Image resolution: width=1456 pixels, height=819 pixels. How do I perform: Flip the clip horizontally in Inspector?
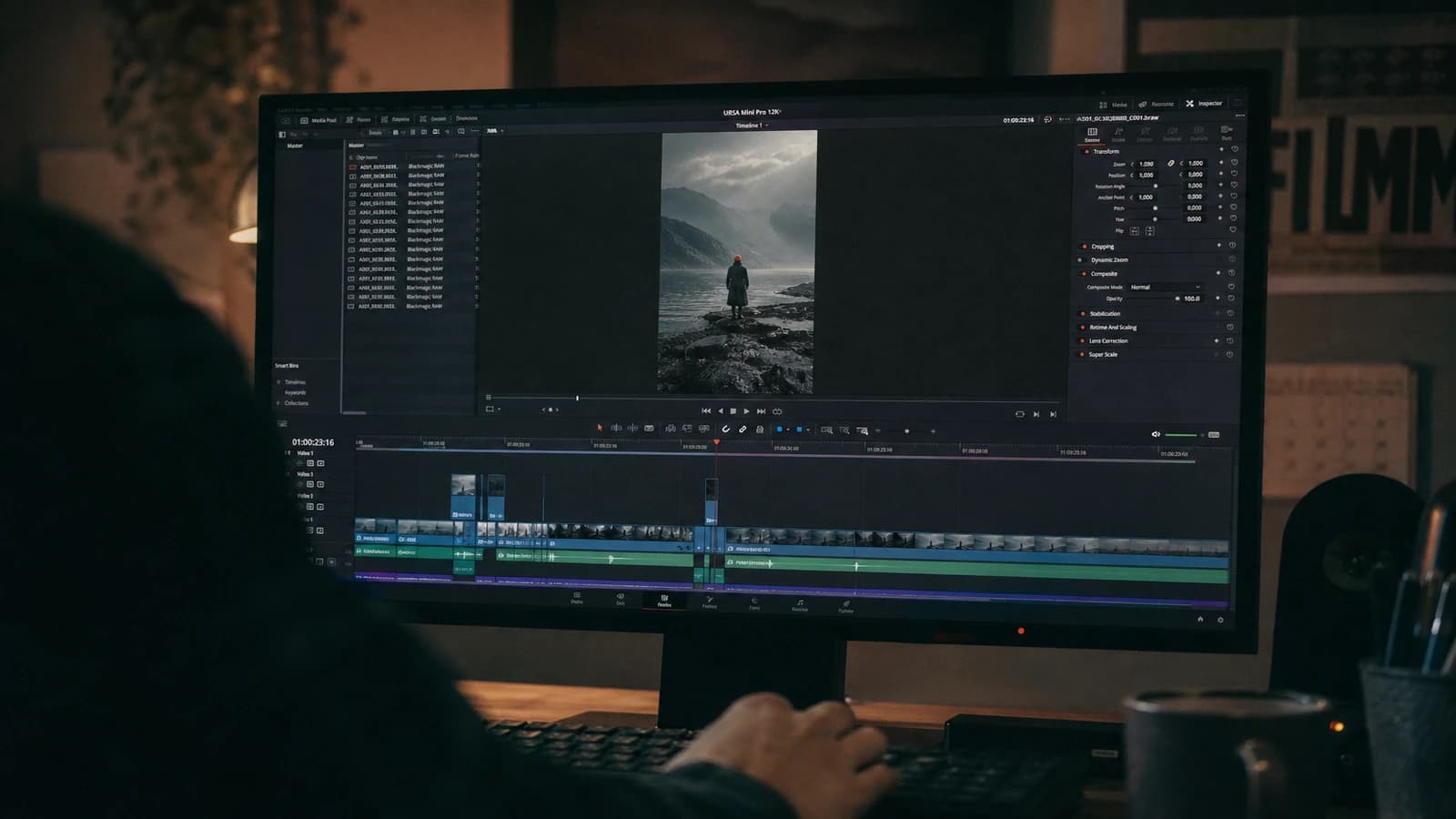pos(1134,231)
